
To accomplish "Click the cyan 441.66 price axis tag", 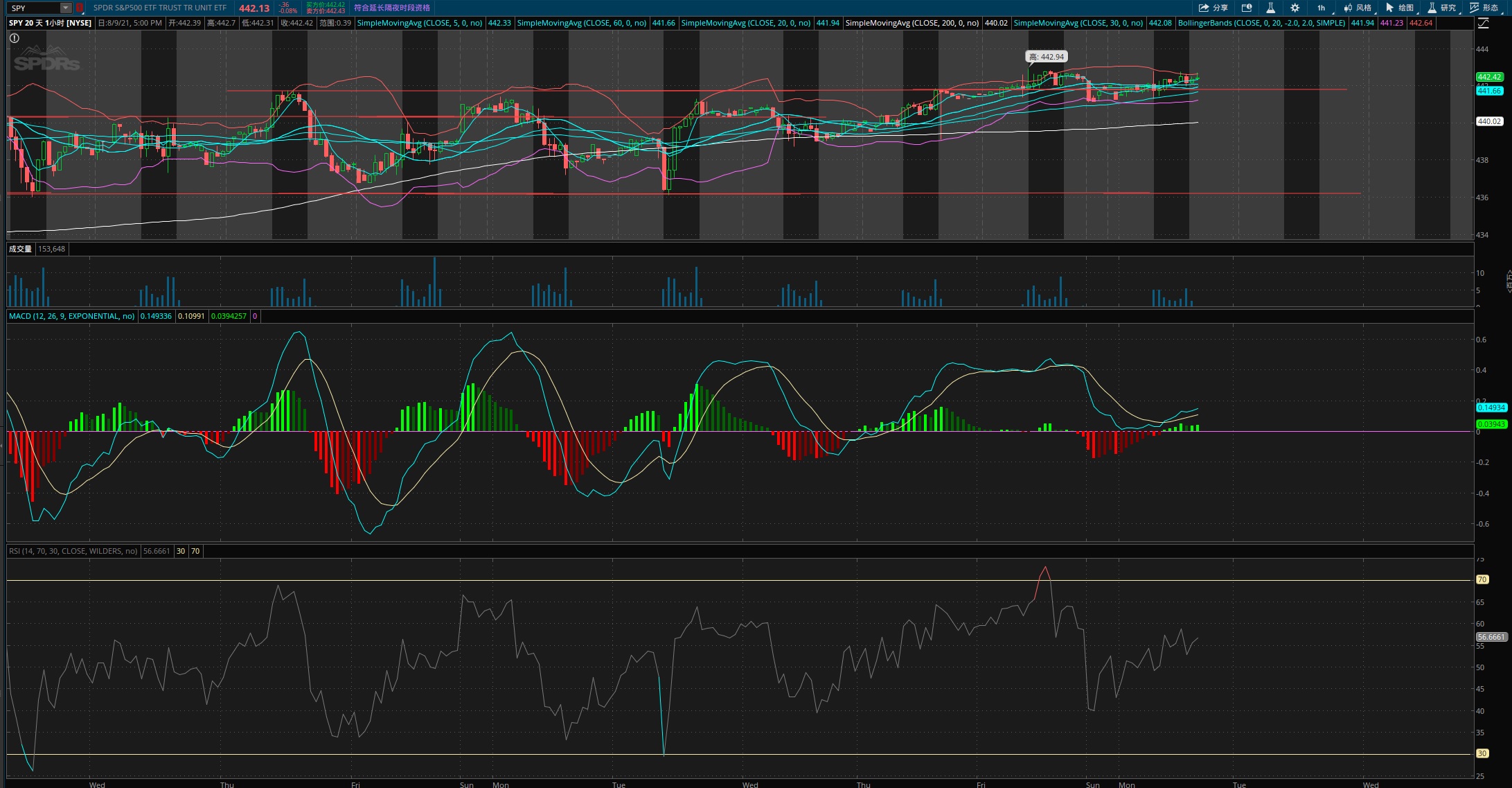I will coord(1489,91).
